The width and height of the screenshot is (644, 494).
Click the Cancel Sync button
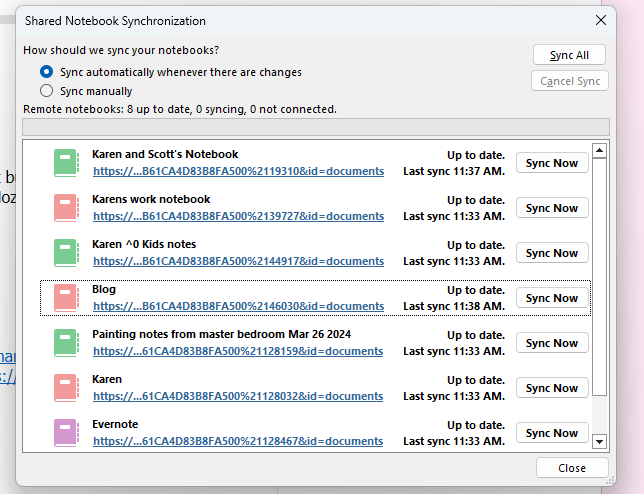pyautogui.click(x=570, y=81)
